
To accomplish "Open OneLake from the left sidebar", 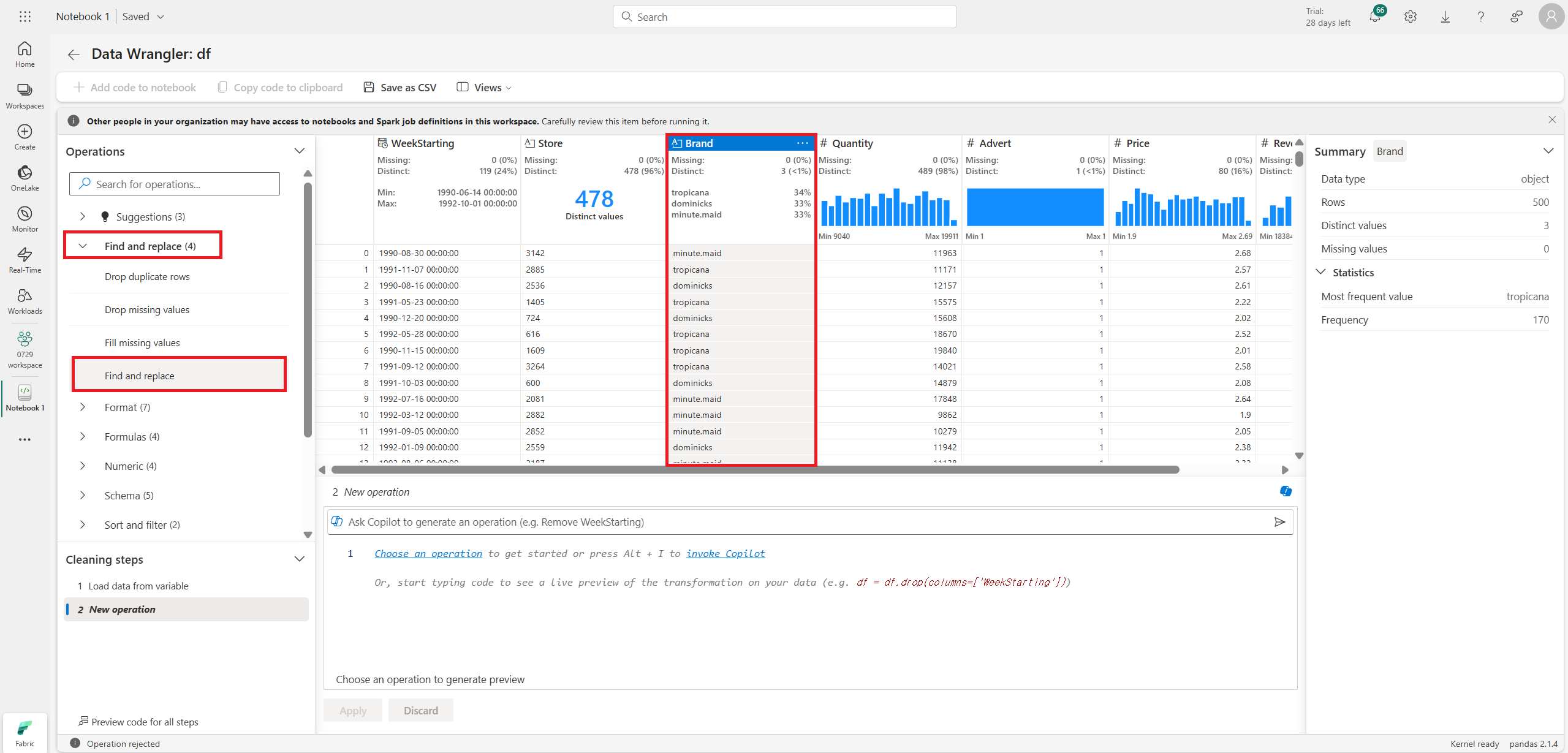I will click(x=25, y=178).
